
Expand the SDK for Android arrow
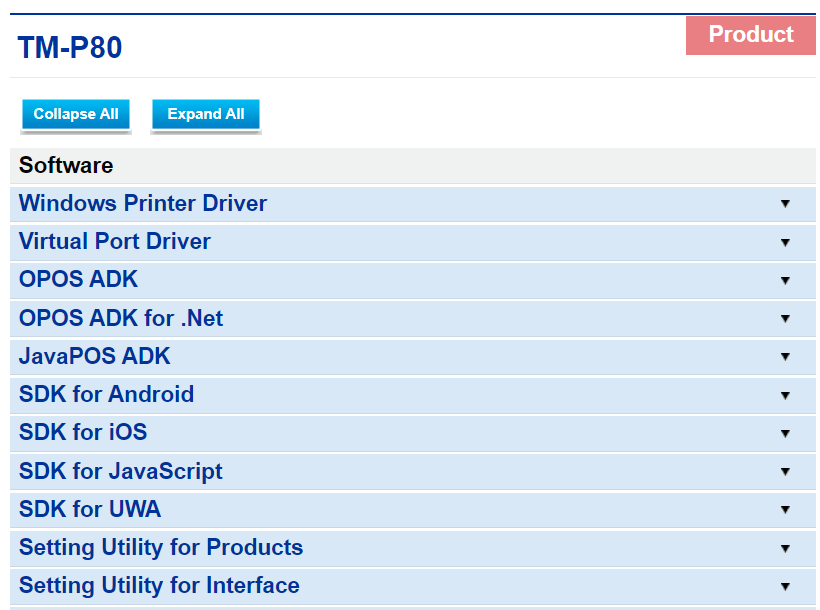pyautogui.click(x=785, y=396)
